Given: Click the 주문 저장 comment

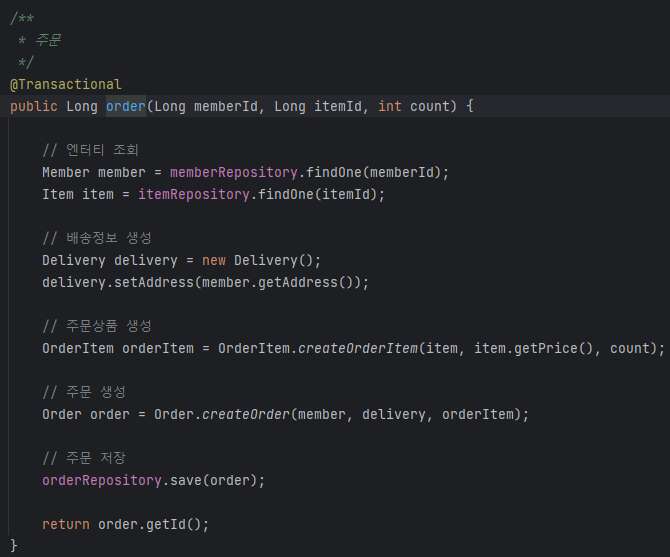Looking at the screenshot, I should (x=84, y=458).
